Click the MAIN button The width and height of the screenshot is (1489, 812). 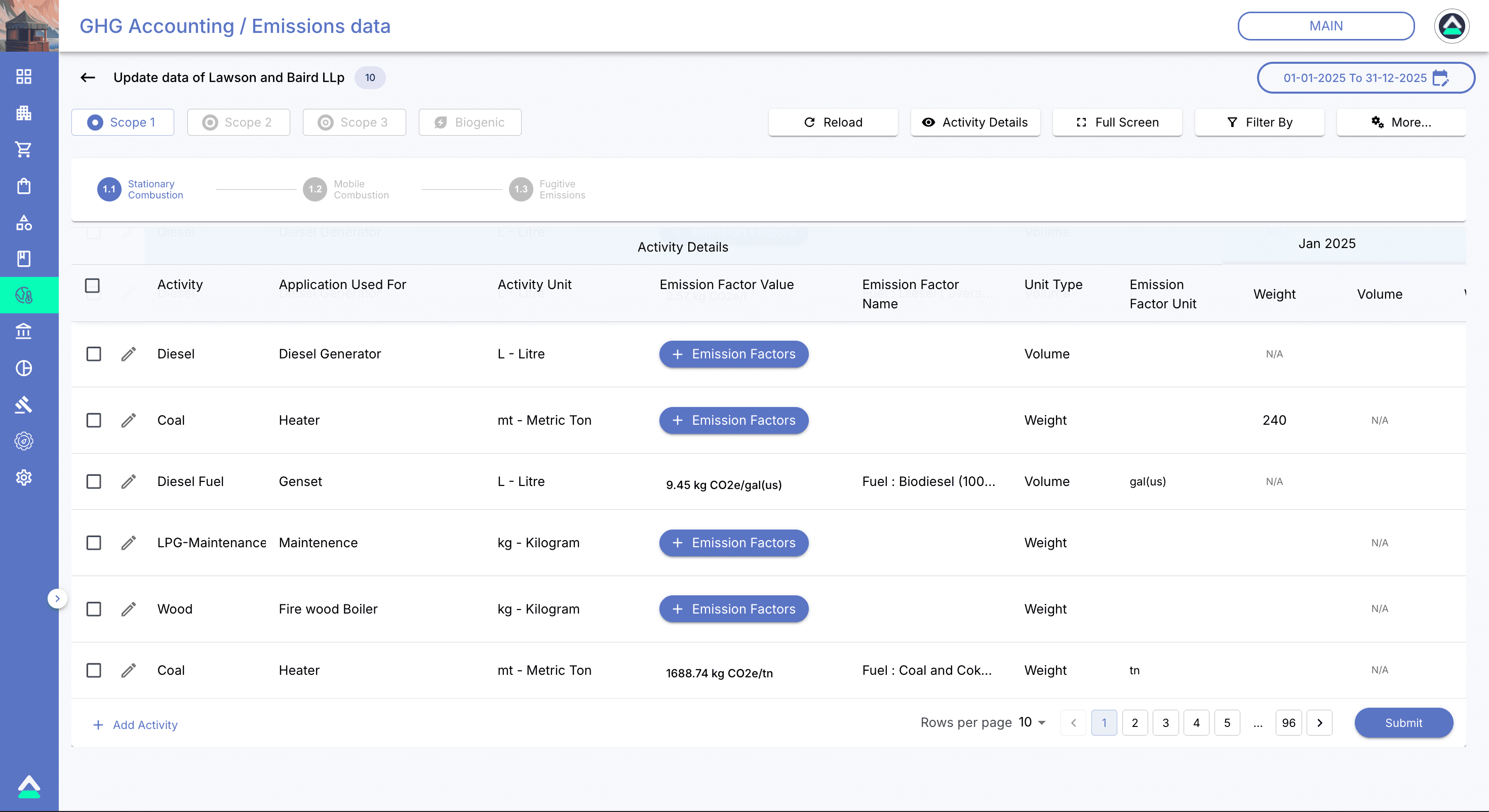(x=1326, y=26)
